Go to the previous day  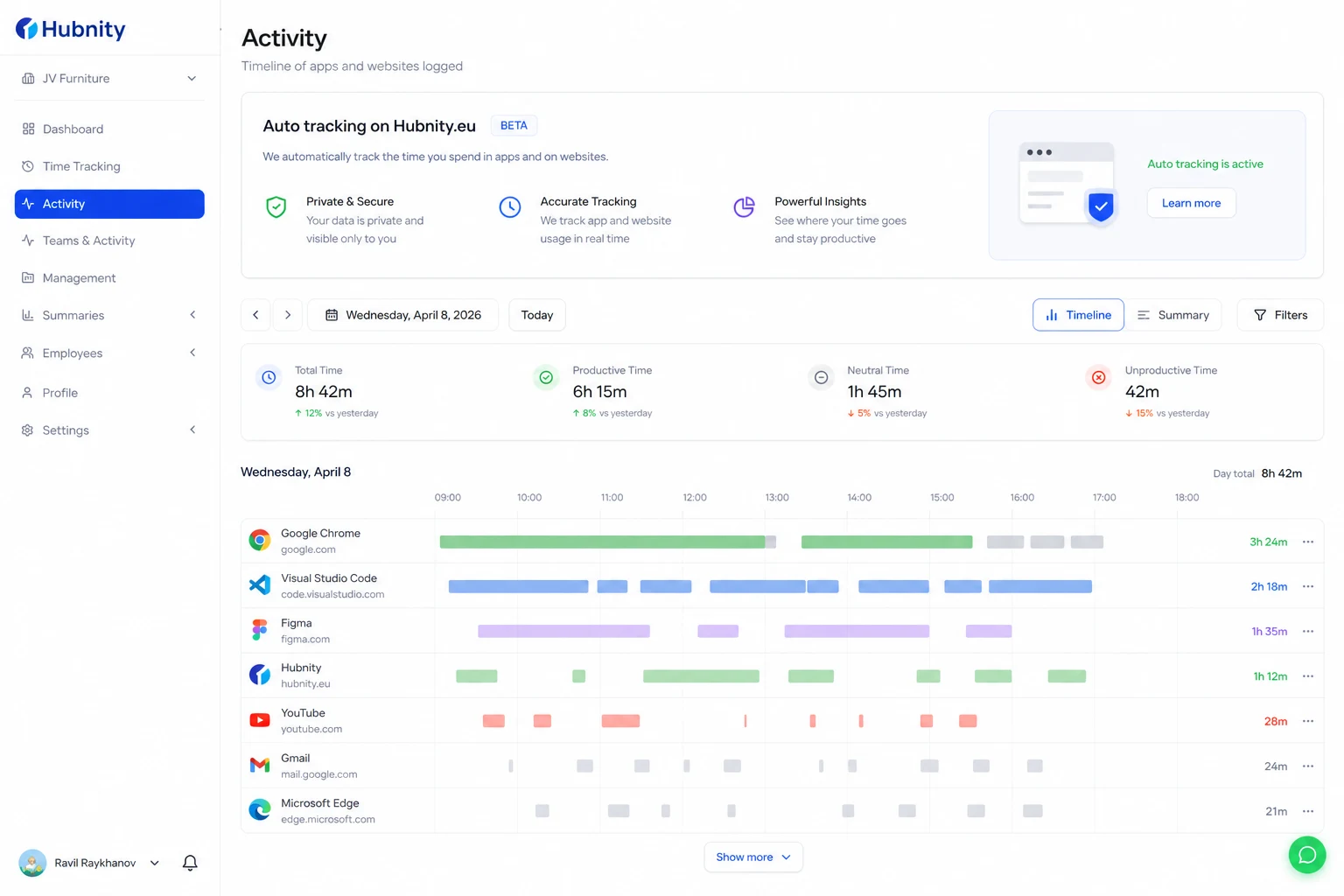point(255,315)
